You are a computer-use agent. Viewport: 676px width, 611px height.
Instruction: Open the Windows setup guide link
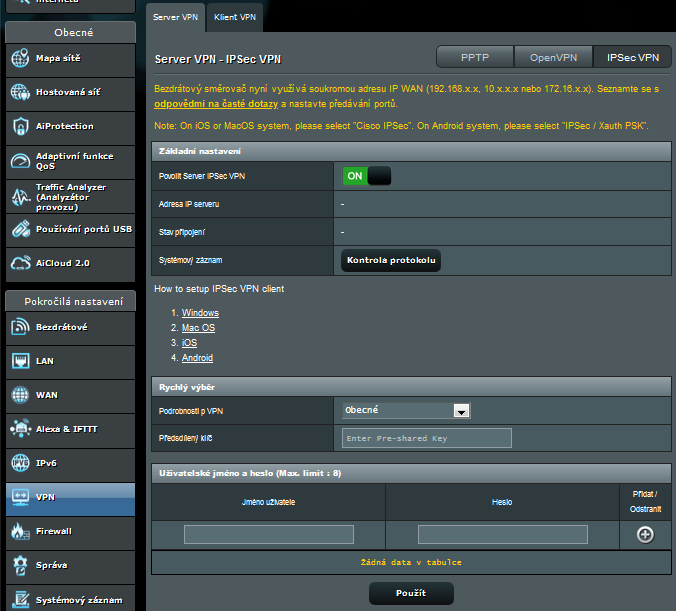click(x=200, y=313)
